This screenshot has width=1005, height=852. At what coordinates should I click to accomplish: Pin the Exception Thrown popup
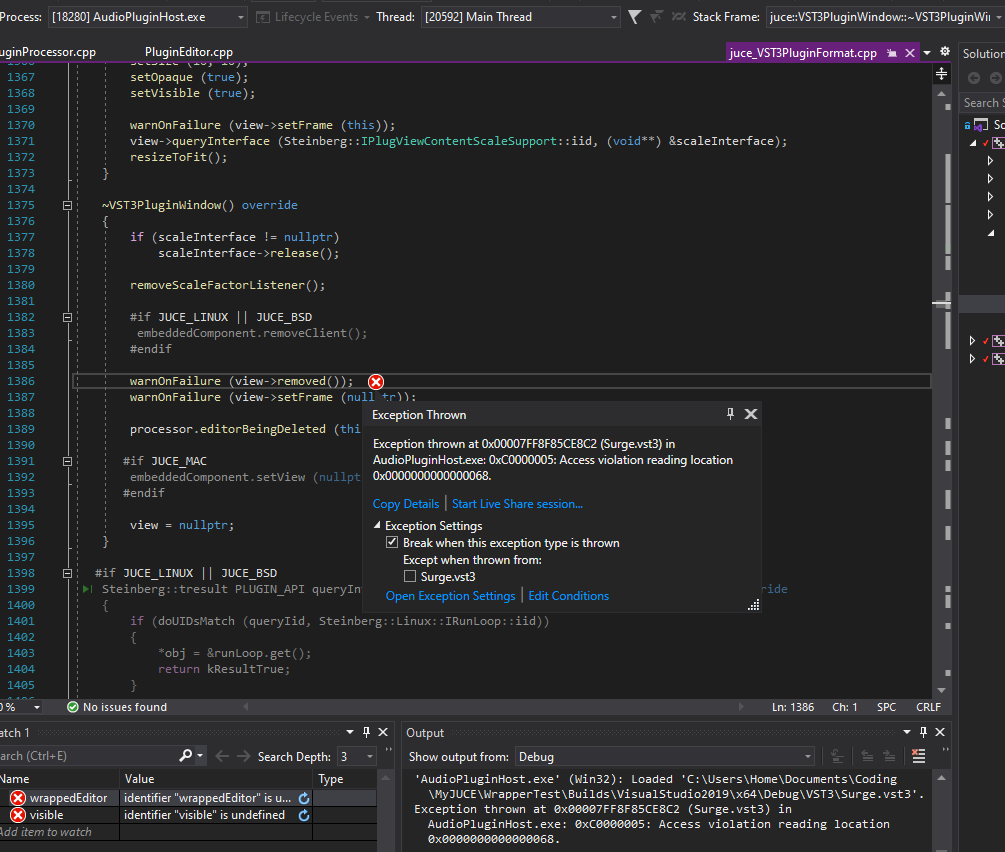[730, 414]
